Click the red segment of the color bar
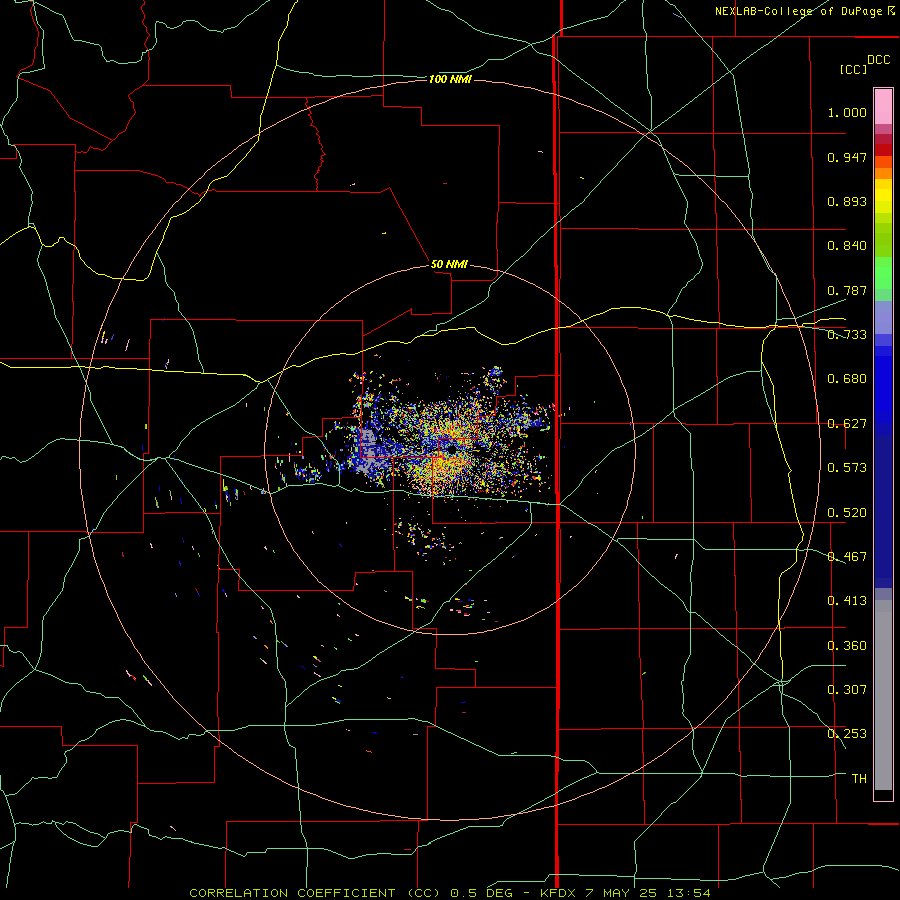 pos(883,149)
